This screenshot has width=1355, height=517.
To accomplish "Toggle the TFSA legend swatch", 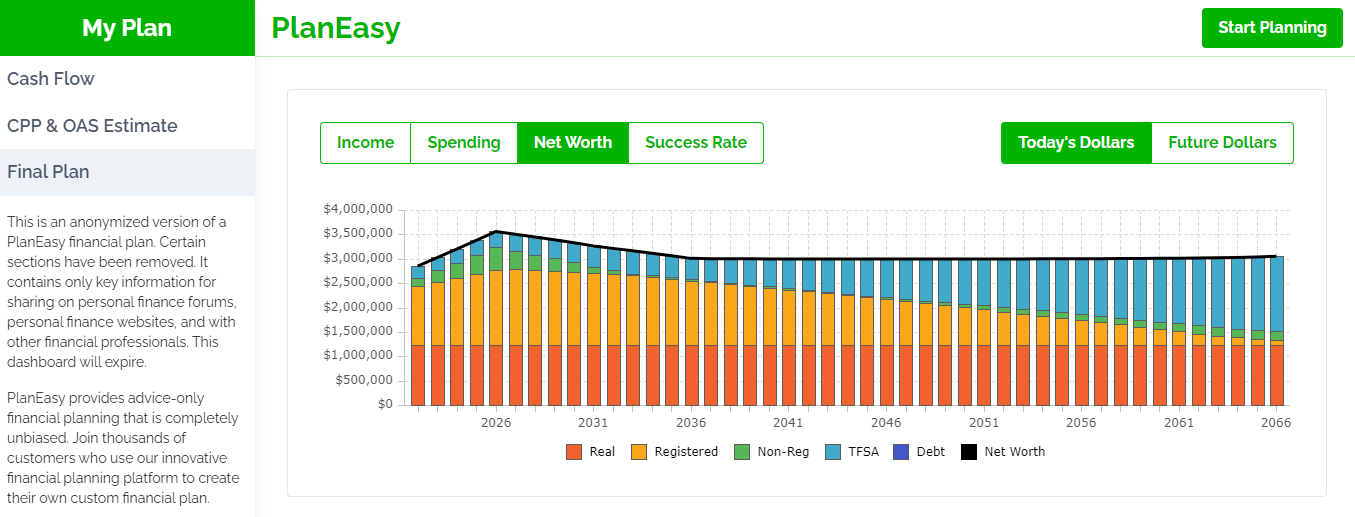I will click(x=833, y=452).
